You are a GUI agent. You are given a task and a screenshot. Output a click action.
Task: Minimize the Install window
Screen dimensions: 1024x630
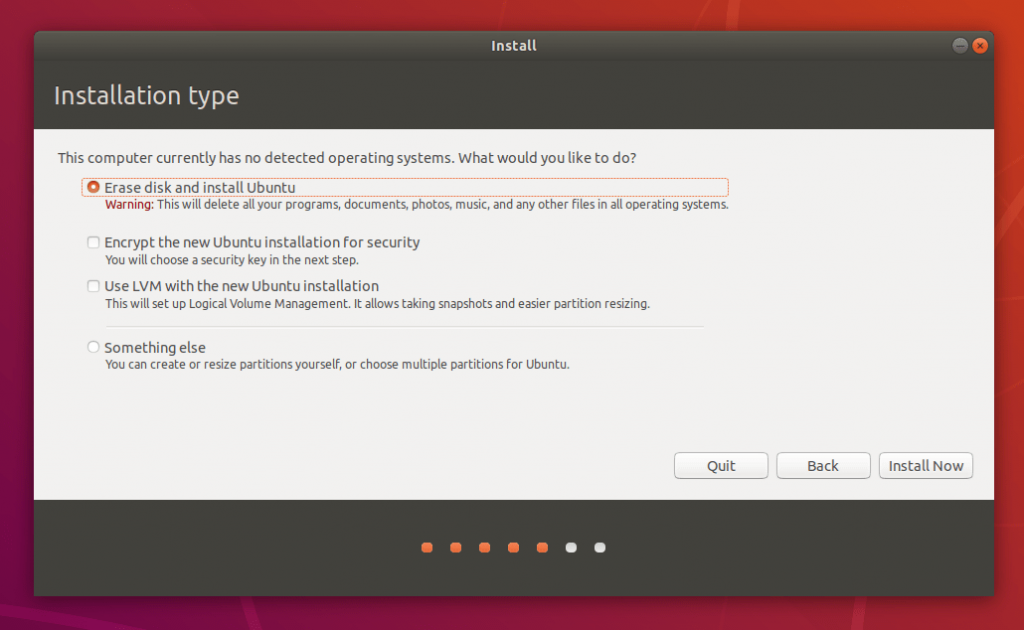(958, 45)
